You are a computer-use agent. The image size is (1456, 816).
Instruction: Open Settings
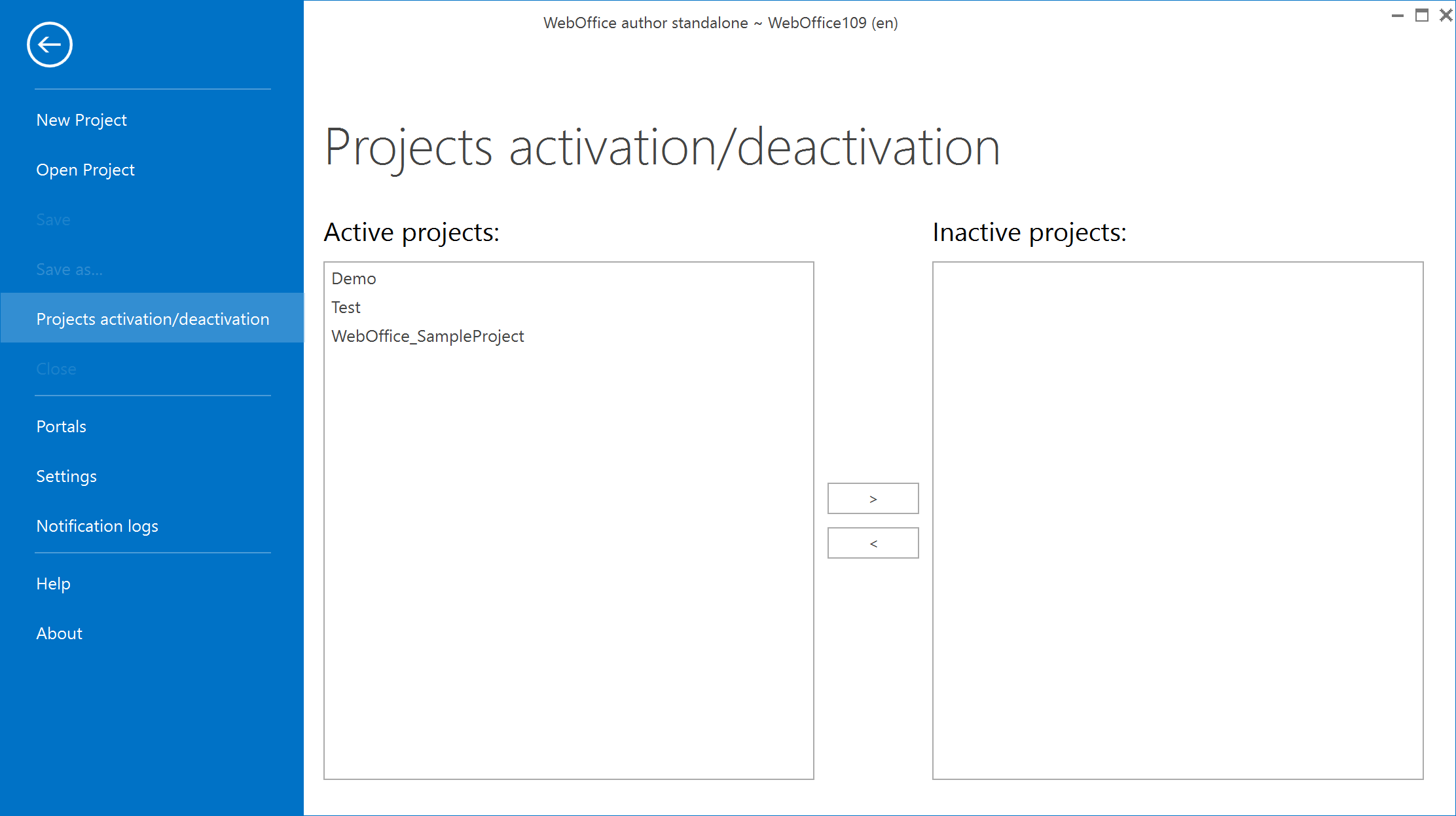pyautogui.click(x=66, y=476)
